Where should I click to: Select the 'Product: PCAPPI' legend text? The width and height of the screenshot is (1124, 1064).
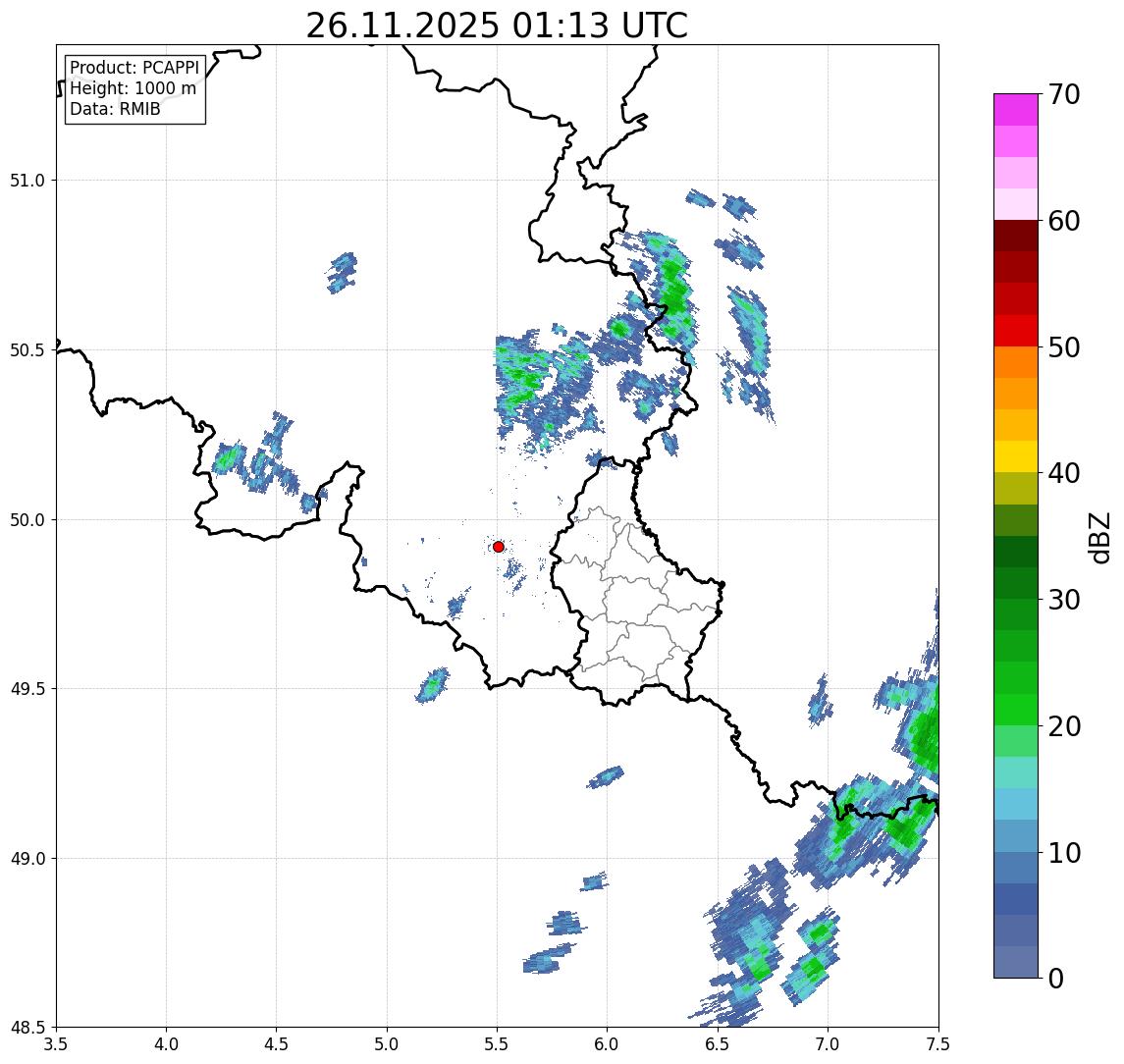pyautogui.click(x=134, y=68)
